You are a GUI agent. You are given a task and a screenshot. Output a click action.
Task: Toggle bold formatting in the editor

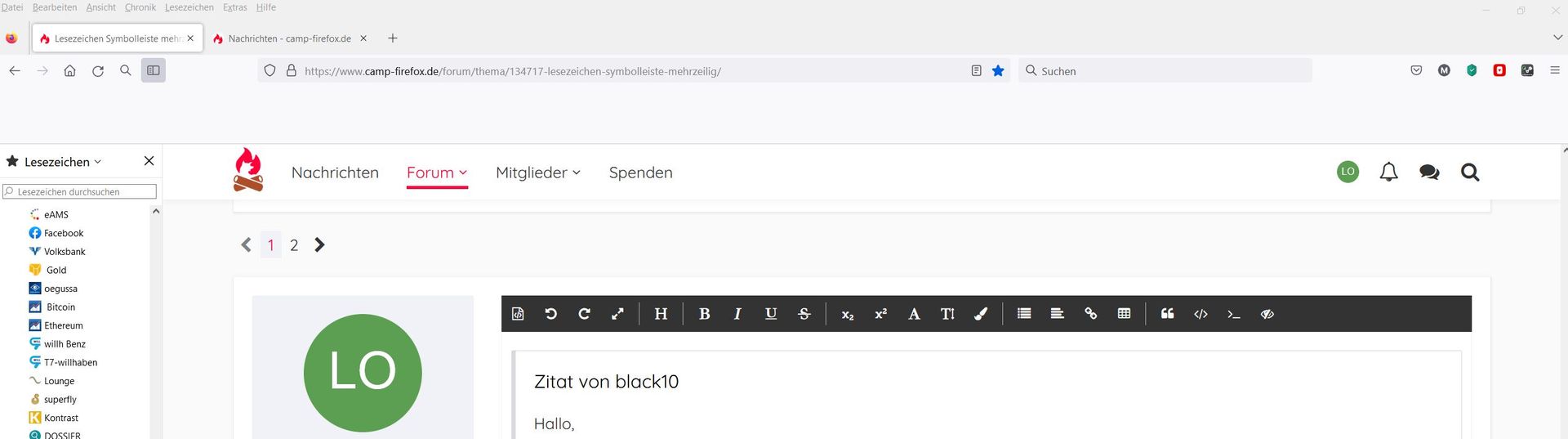click(704, 314)
